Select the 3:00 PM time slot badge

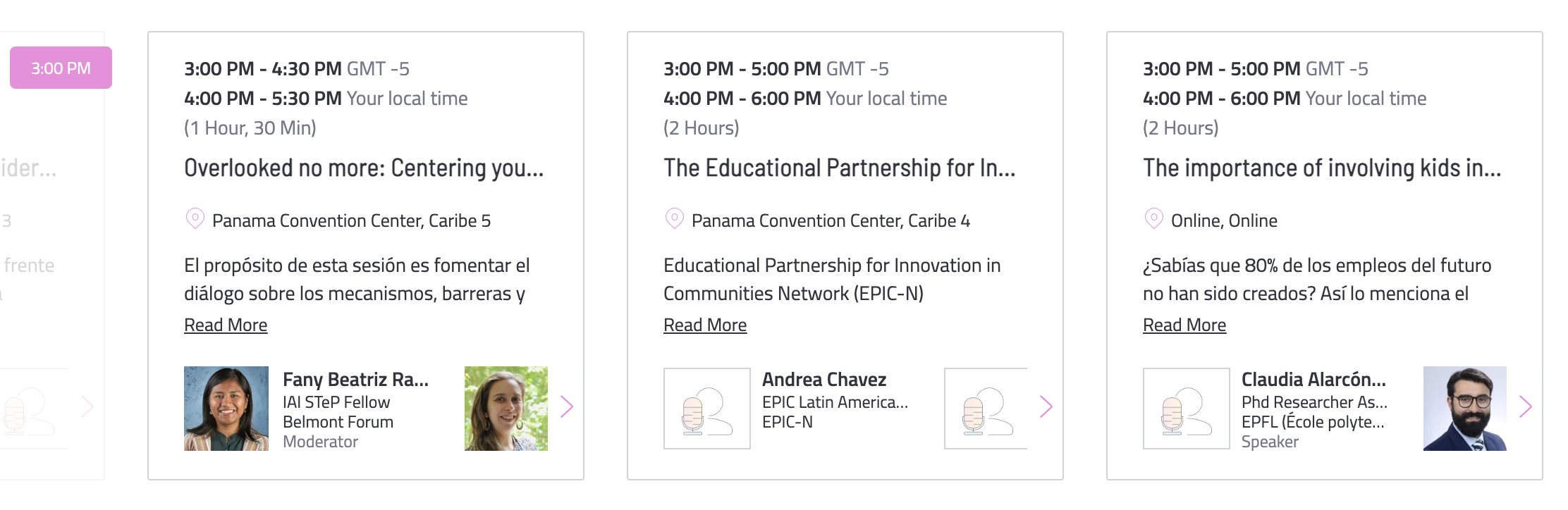(x=61, y=68)
